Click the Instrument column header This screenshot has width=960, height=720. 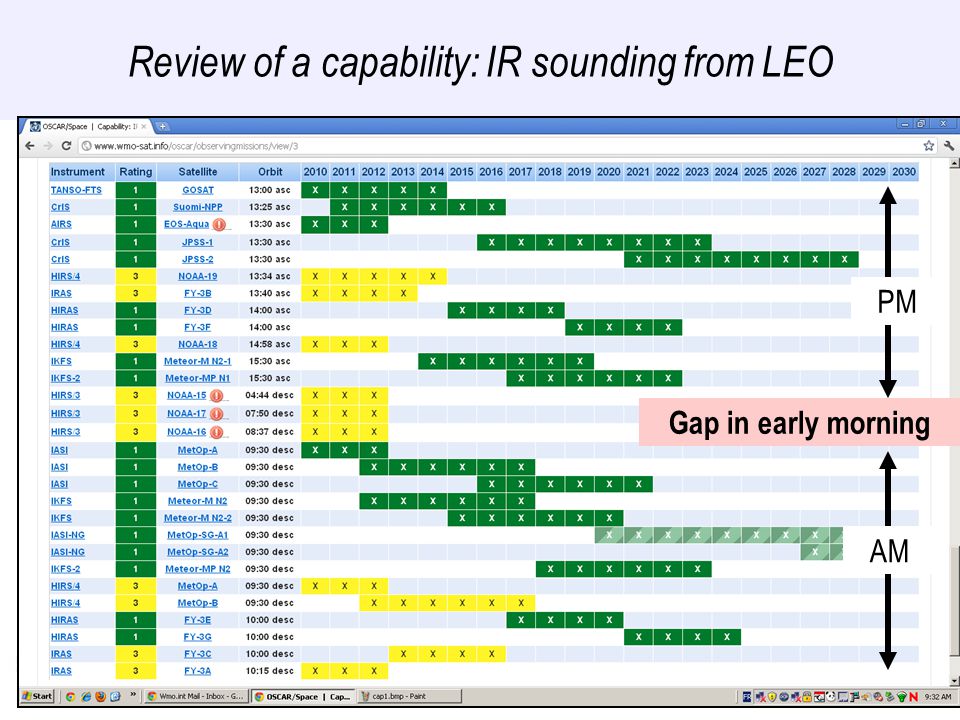coord(82,172)
